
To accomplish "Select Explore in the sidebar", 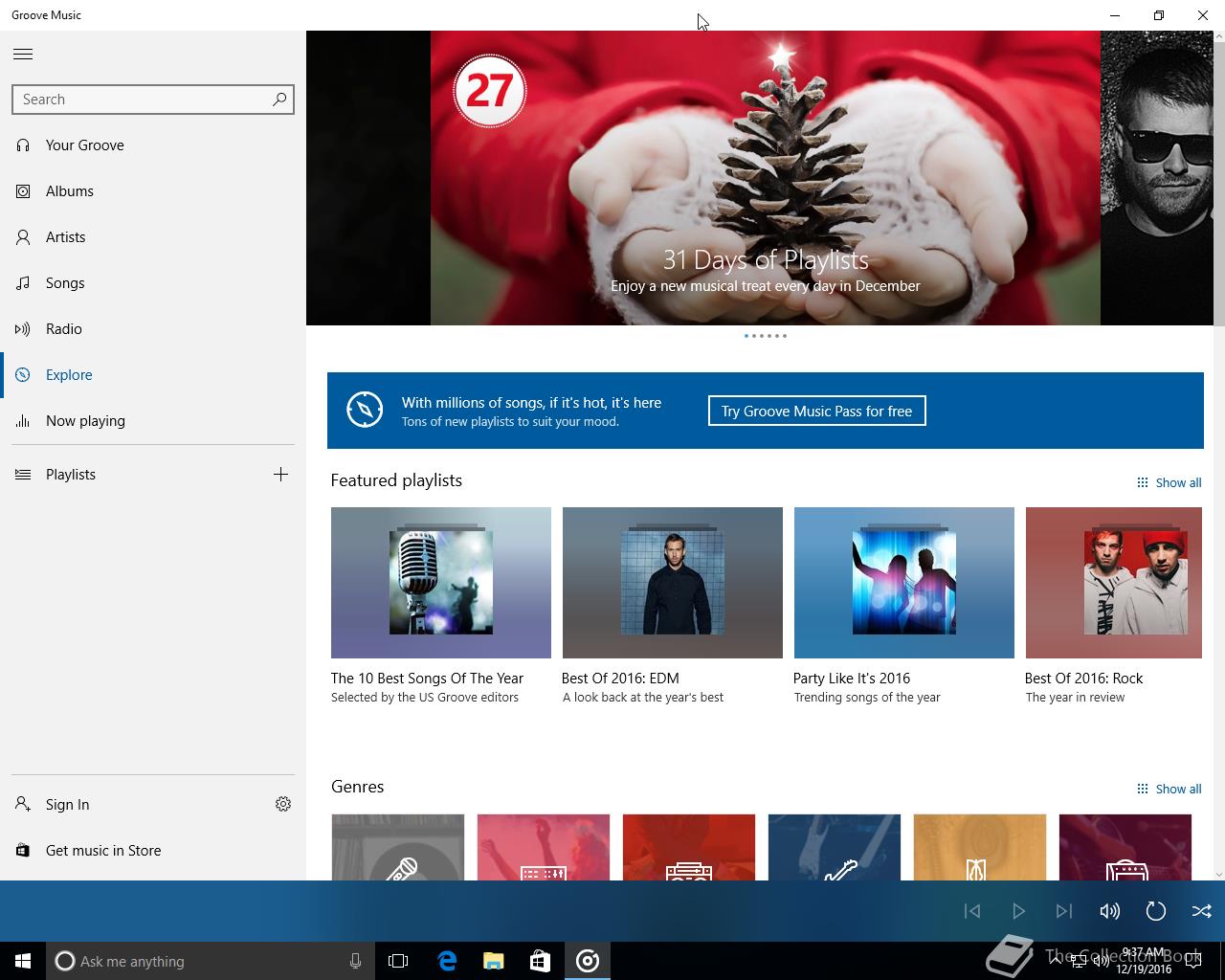I will click(x=153, y=375).
